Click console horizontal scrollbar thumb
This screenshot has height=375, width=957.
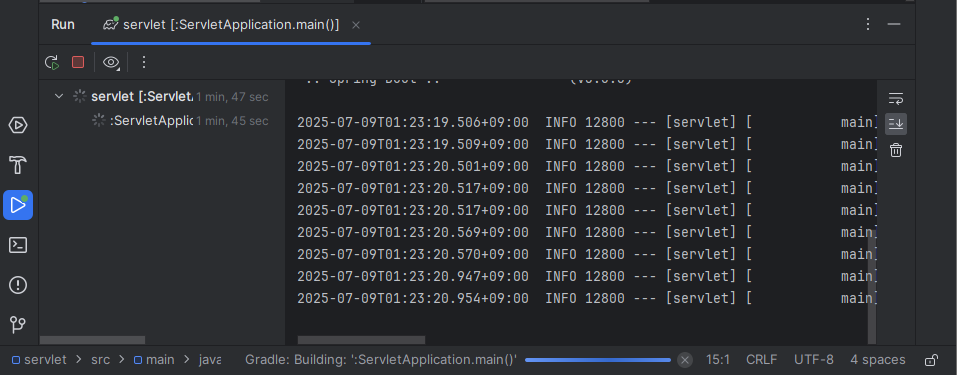click(361, 340)
